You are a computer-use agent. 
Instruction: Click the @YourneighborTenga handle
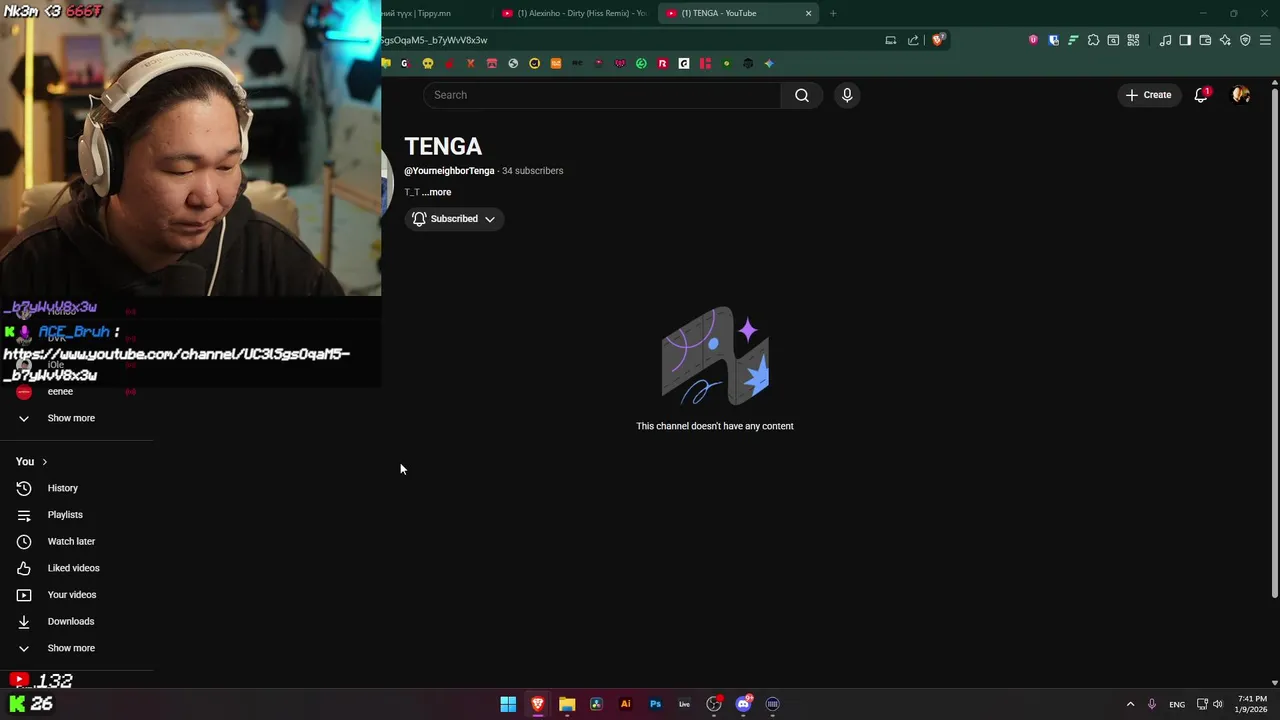pos(449,171)
